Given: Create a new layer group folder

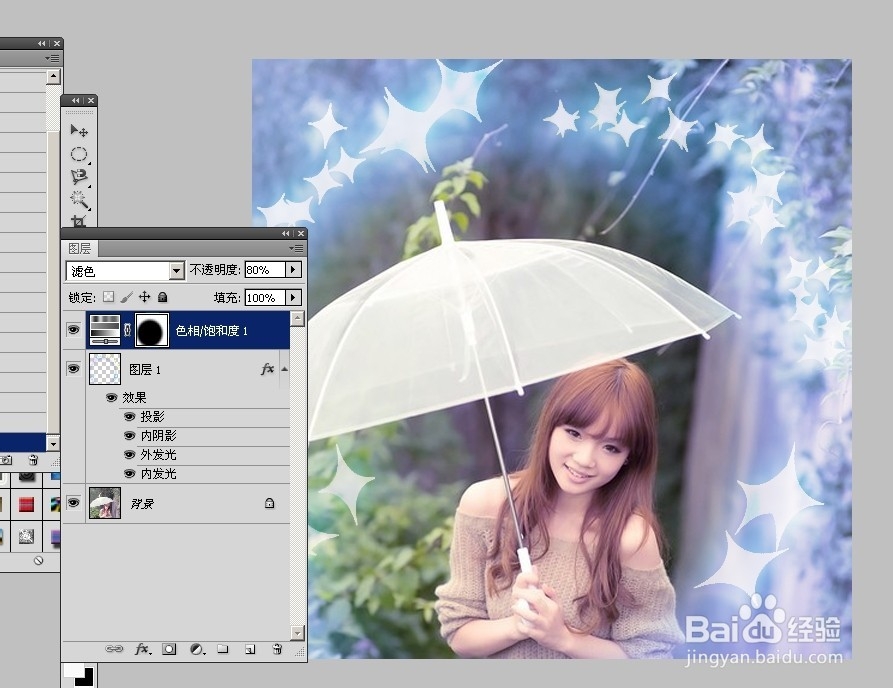Looking at the screenshot, I should pos(223,649).
